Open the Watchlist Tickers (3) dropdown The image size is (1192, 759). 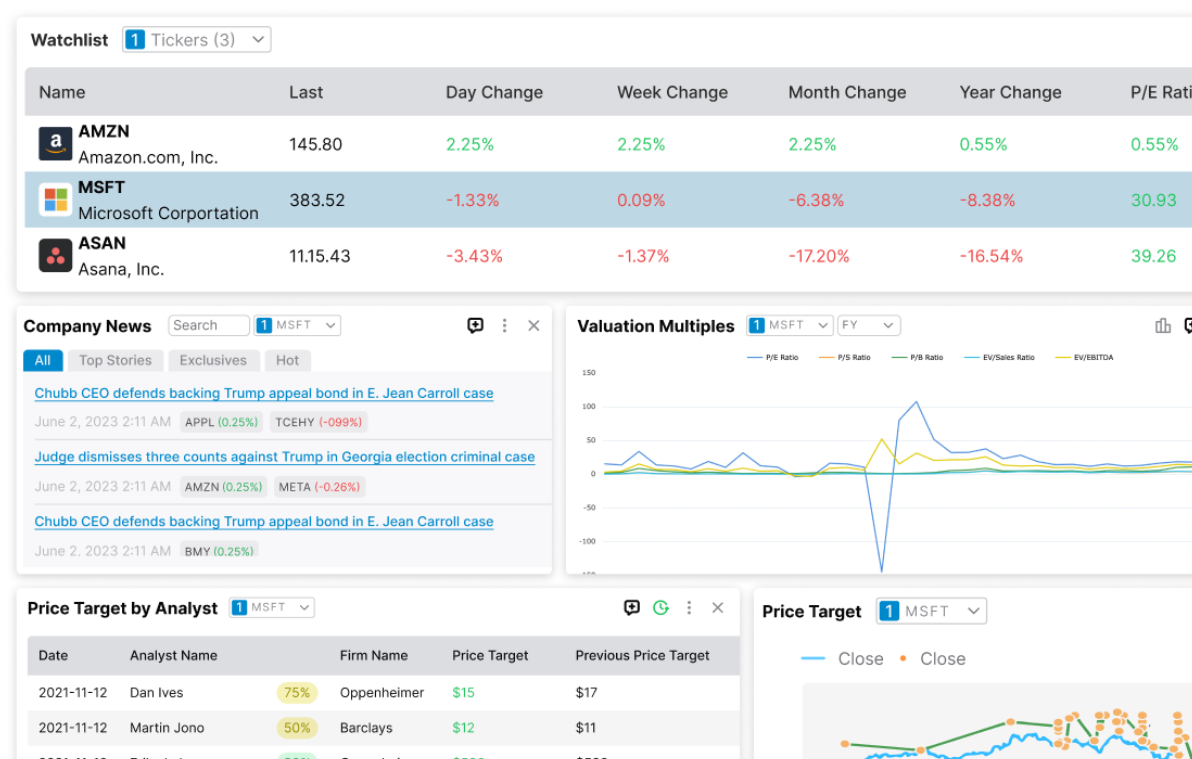click(197, 40)
